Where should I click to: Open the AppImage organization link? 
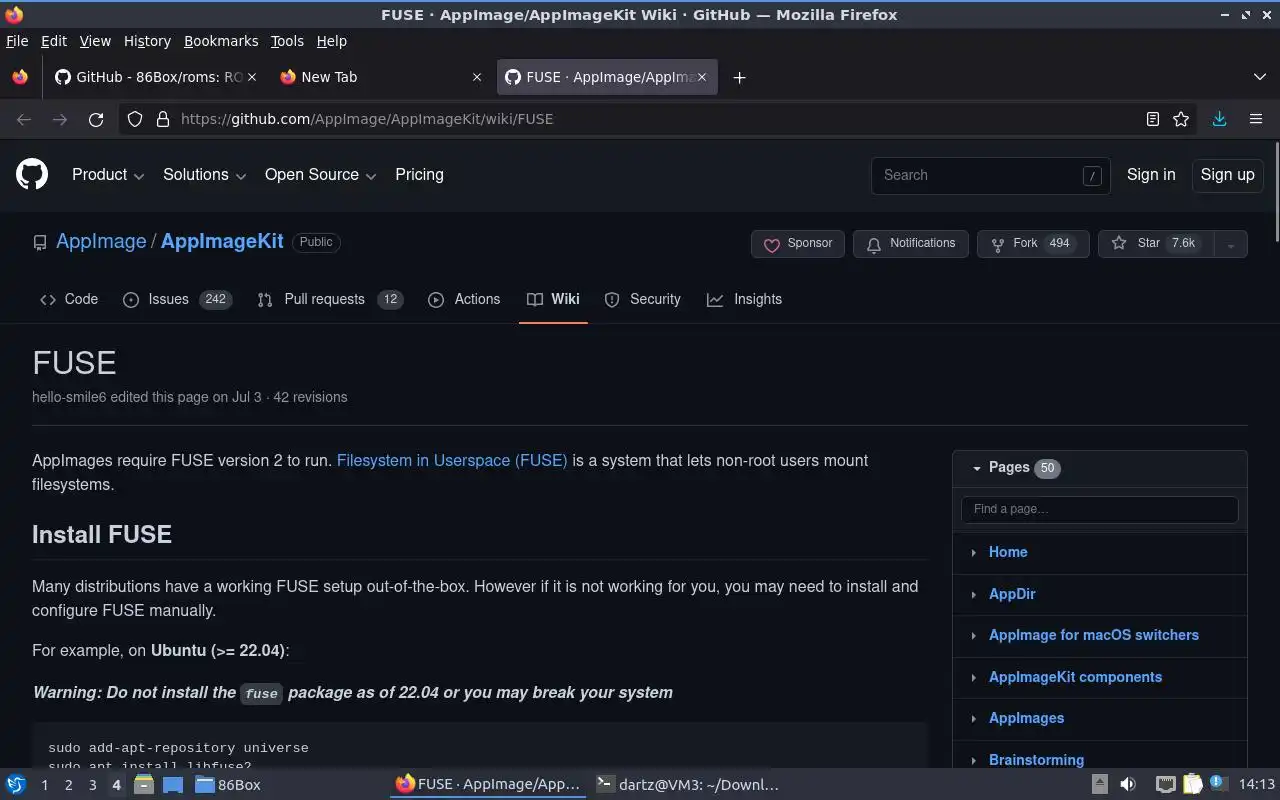pyautogui.click(x=101, y=242)
